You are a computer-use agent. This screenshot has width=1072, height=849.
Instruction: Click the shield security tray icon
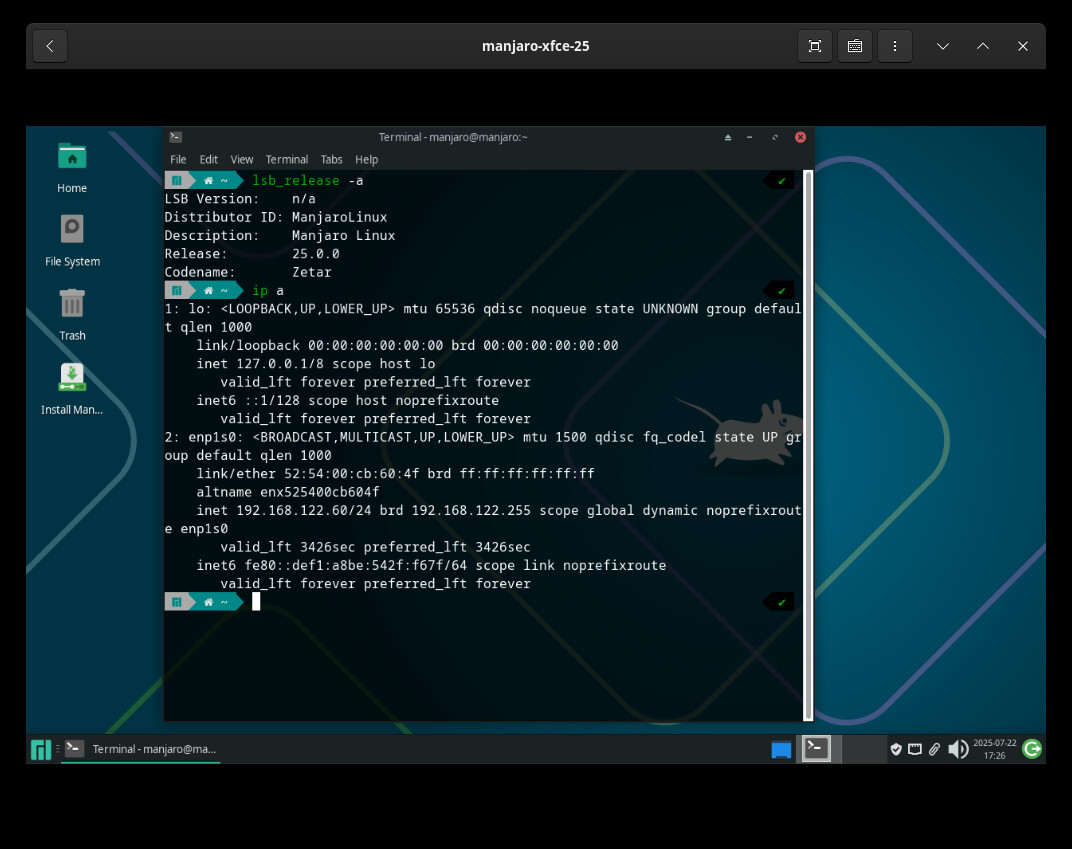tap(896, 748)
